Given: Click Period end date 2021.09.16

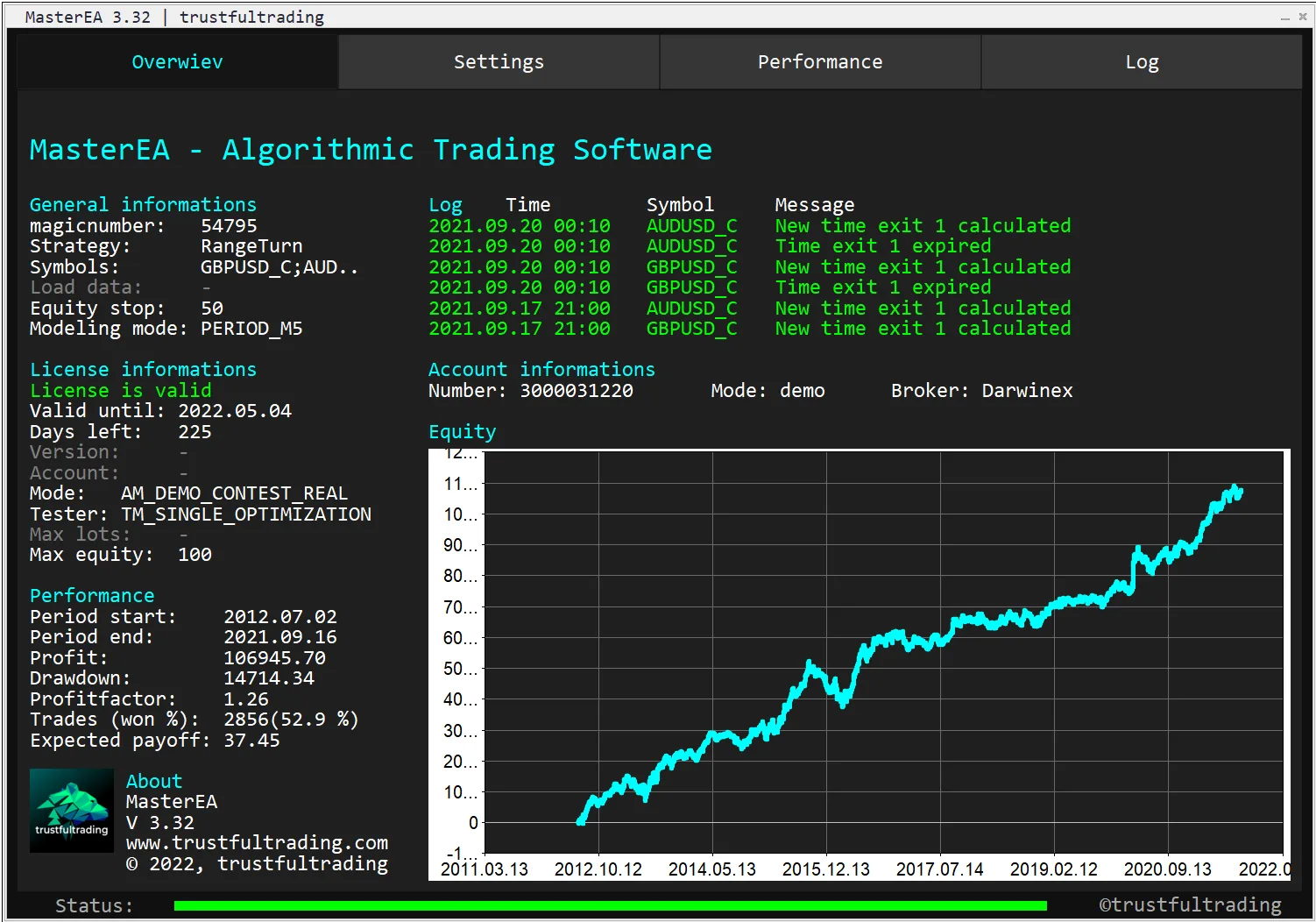Looking at the screenshot, I should tap(280, 637).
